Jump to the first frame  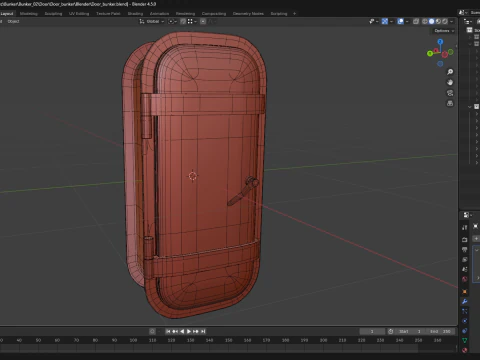point(168,331)
